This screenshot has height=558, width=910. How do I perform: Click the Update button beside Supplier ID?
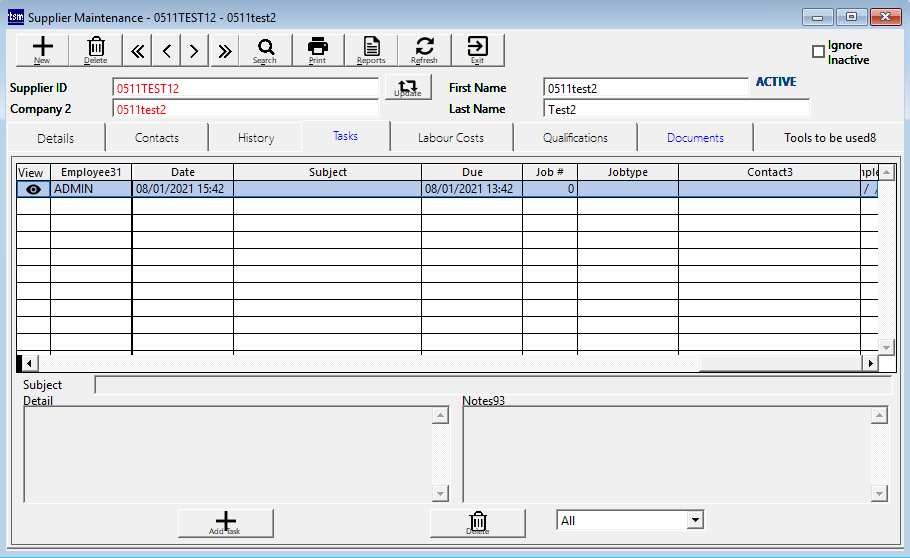point(408,88)
